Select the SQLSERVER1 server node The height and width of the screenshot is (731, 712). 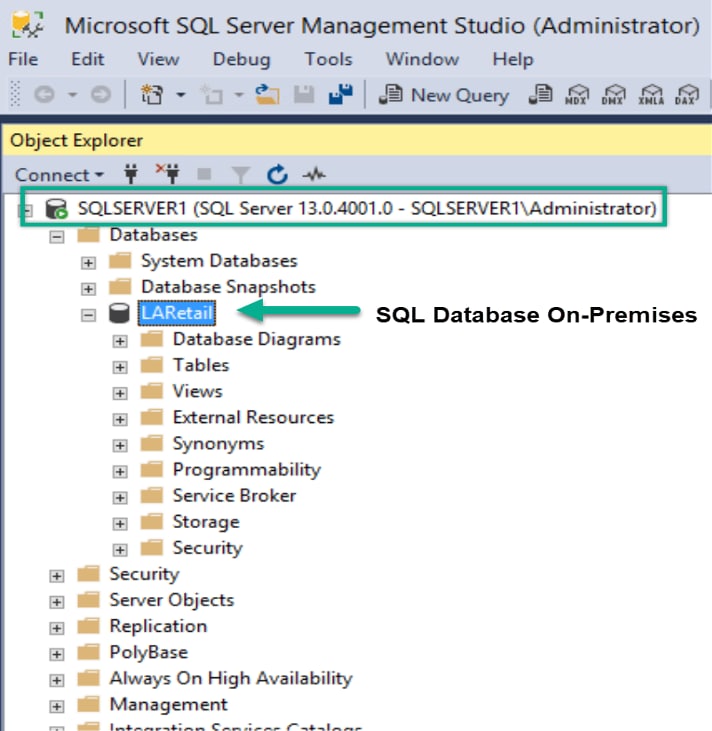click(366, 209)
